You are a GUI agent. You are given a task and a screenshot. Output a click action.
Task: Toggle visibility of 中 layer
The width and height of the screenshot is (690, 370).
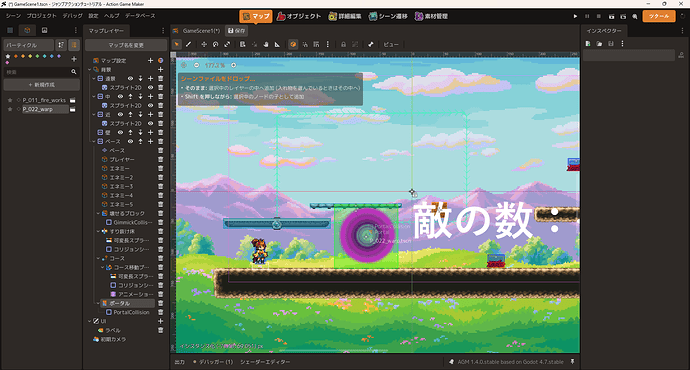[x=120, y=96]
